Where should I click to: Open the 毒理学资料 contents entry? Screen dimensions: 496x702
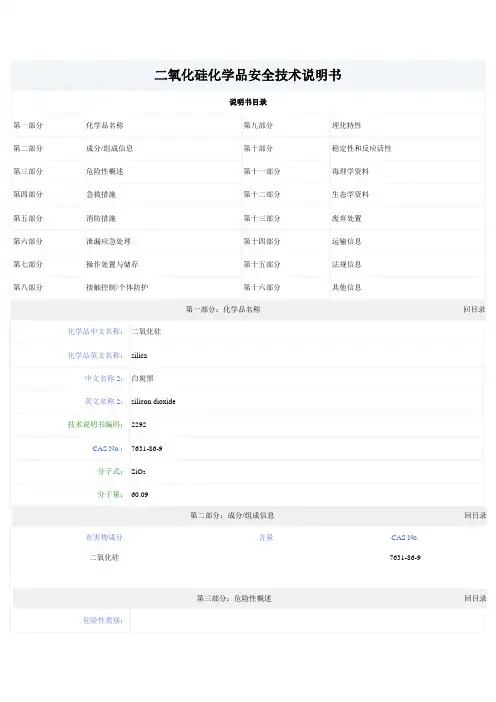point(351,171)
